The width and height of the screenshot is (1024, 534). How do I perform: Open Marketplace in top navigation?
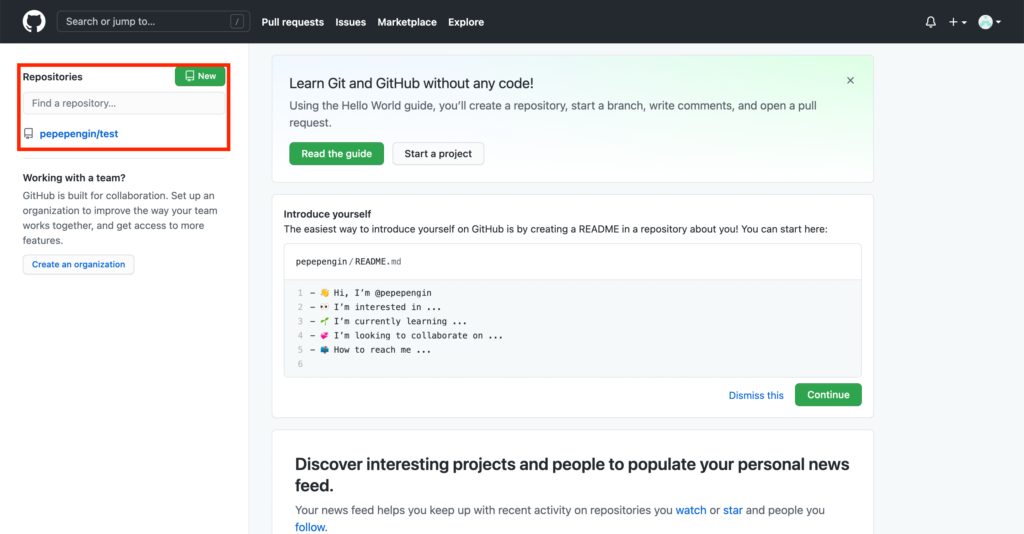click(x=407, y=22)
